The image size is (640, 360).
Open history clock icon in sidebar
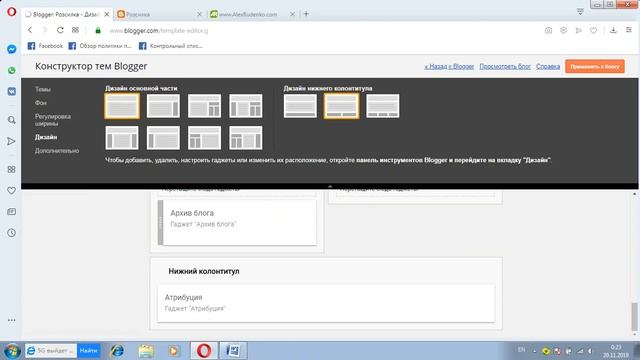pos(11,233)
